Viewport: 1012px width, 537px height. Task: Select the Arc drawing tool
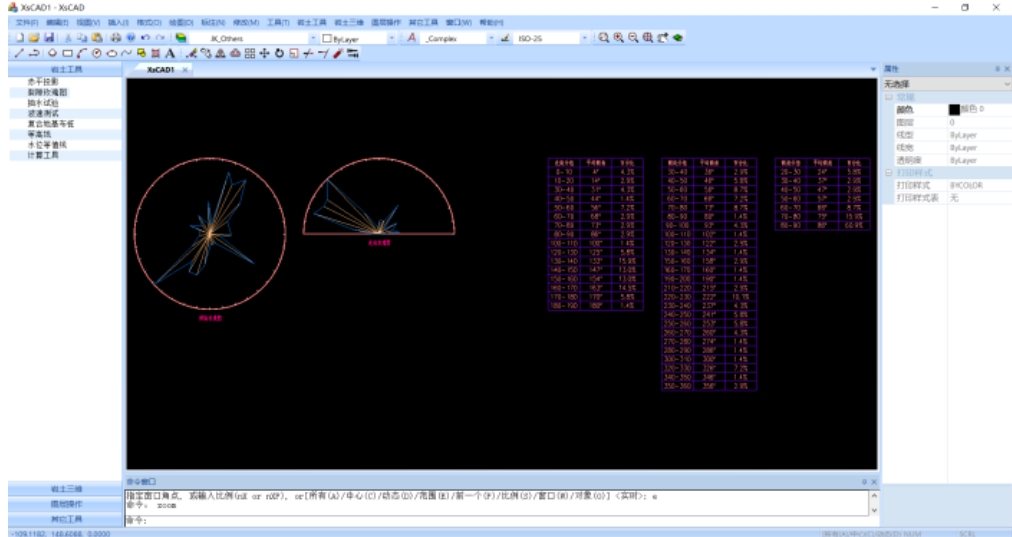pos(81,54)
